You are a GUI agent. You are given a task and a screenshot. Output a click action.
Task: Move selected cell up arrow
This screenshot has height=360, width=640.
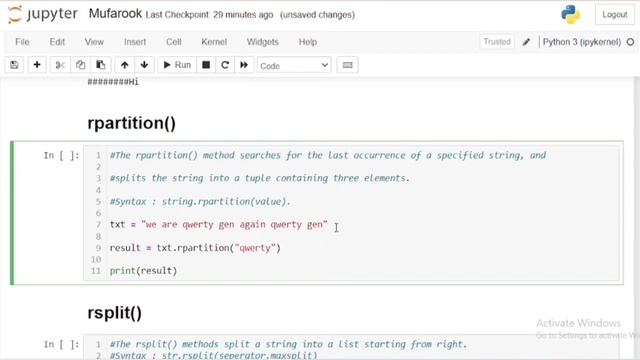(x=124, y=65)
